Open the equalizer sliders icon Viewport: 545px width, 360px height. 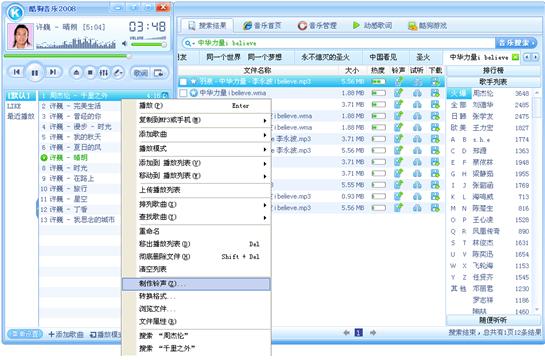point(104,73)
